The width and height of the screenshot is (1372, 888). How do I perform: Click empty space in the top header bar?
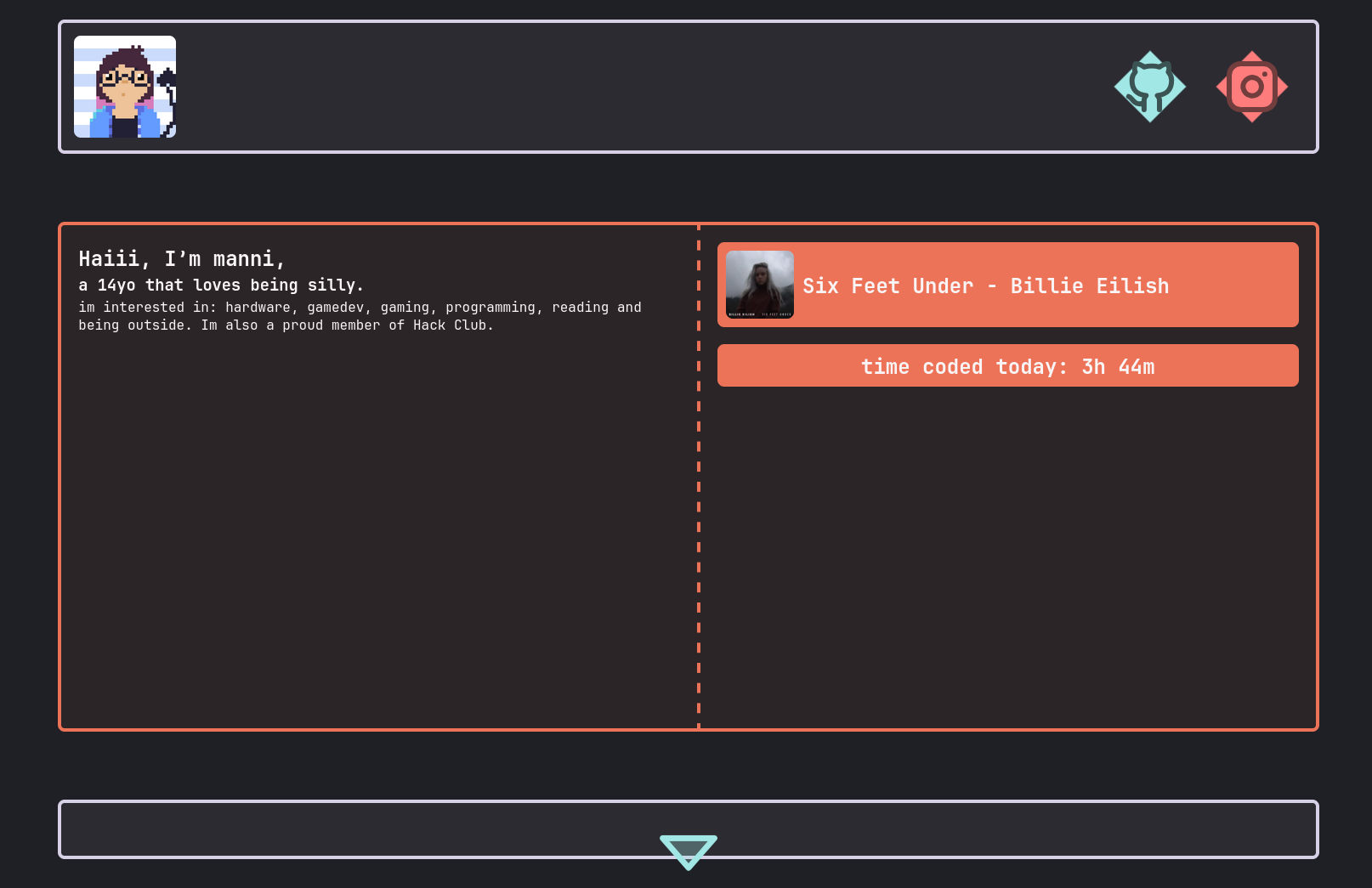pos(638,87)
